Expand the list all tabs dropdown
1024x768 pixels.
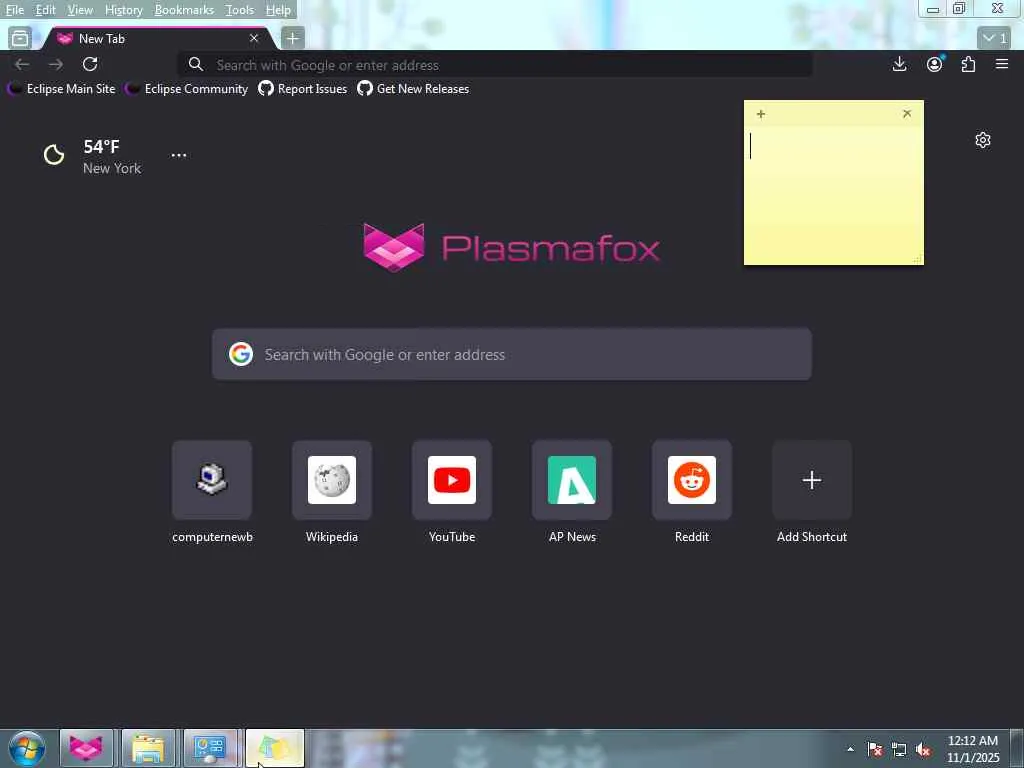coord(995,38)
